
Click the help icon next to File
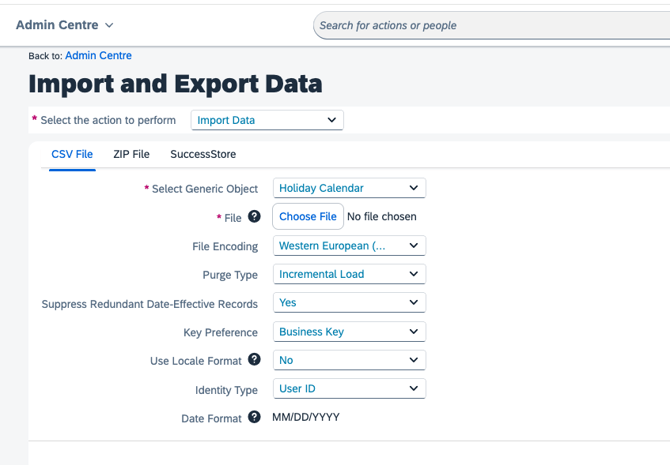click(x=254, y=217)
